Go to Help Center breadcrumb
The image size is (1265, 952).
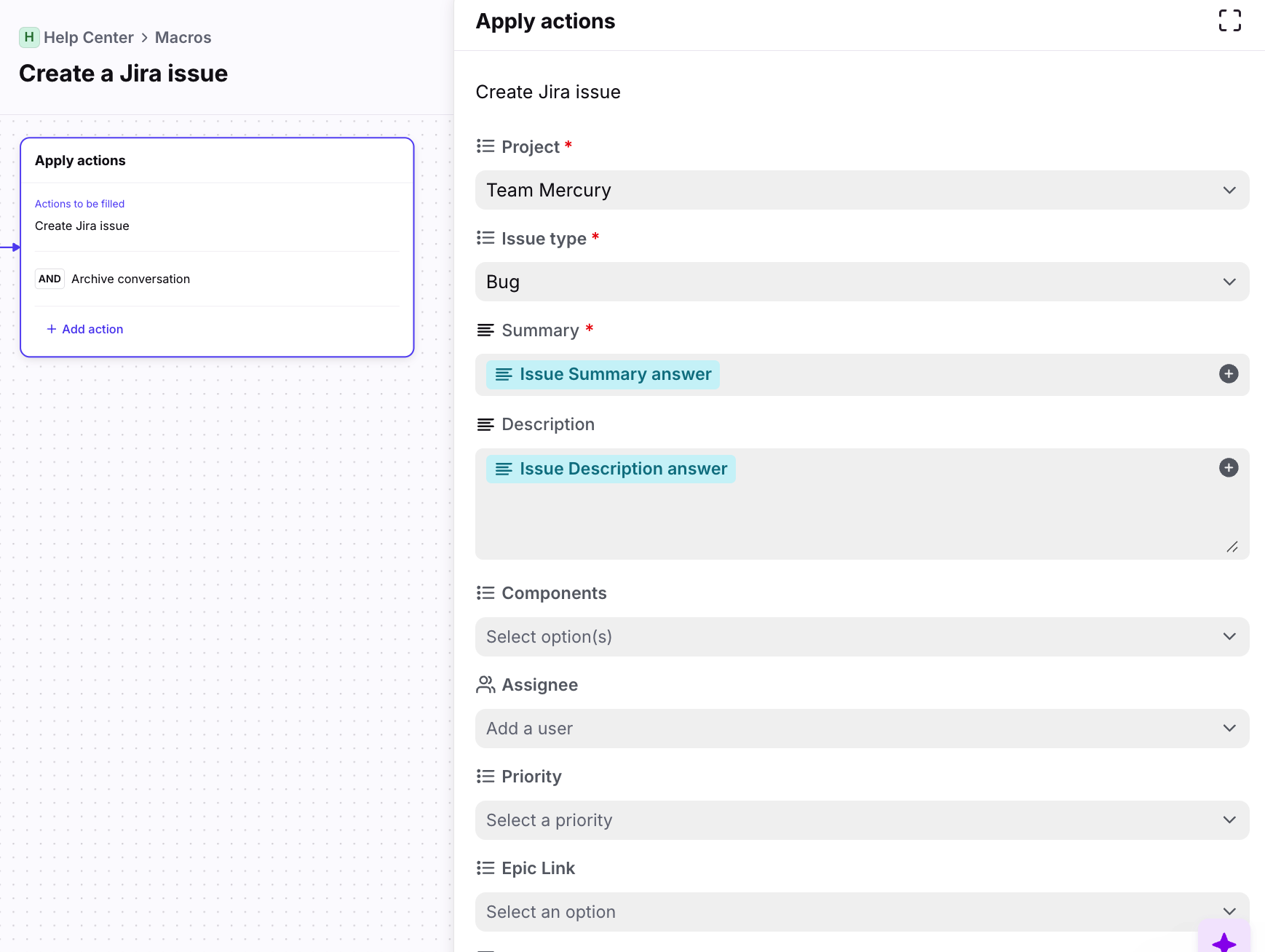pyautogui.click(x=89, y=38)
